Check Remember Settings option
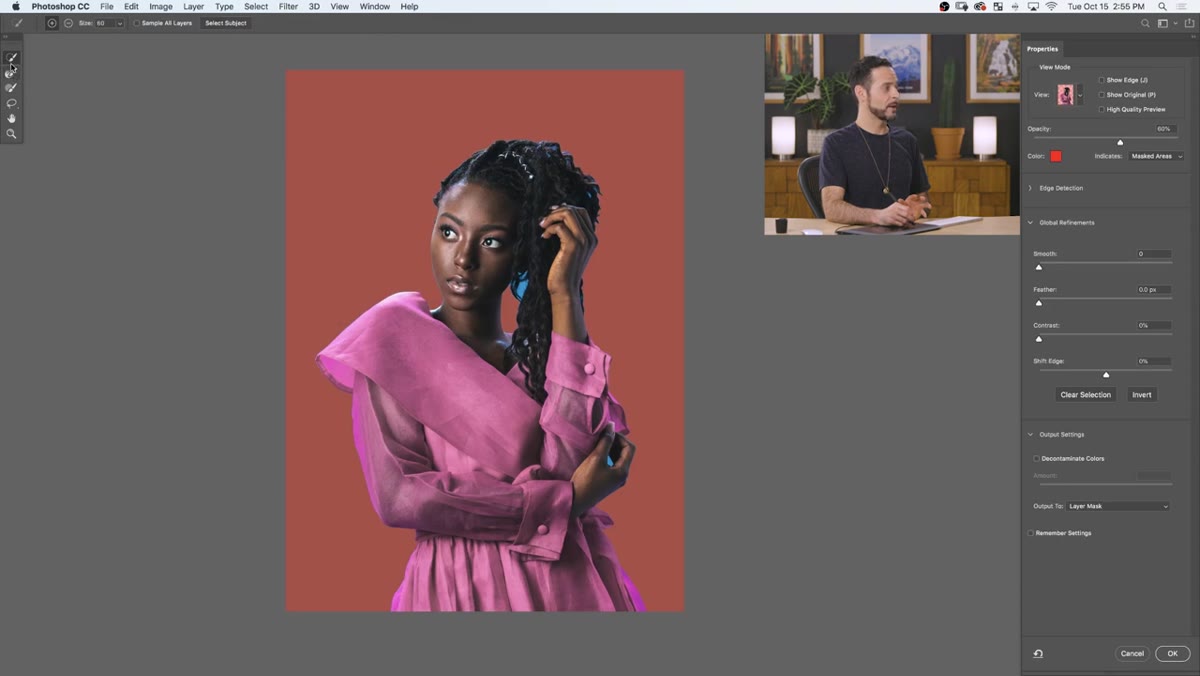This screenshot has height=676, width=1200. (x=1031, y=533)
